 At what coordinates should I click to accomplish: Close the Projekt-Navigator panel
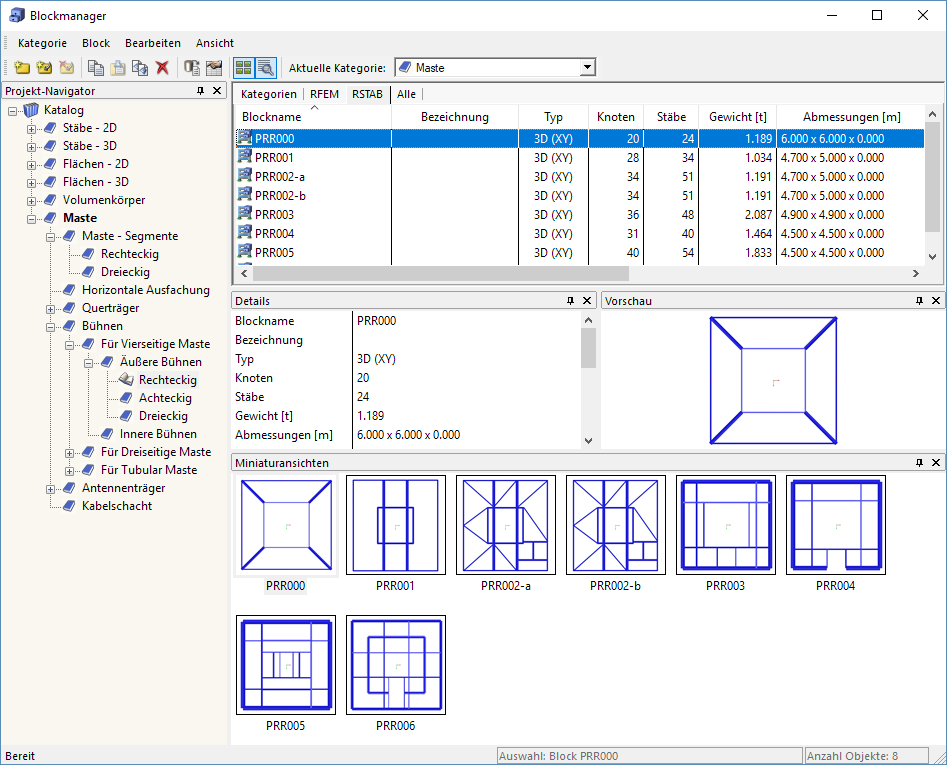pos(217,91)
